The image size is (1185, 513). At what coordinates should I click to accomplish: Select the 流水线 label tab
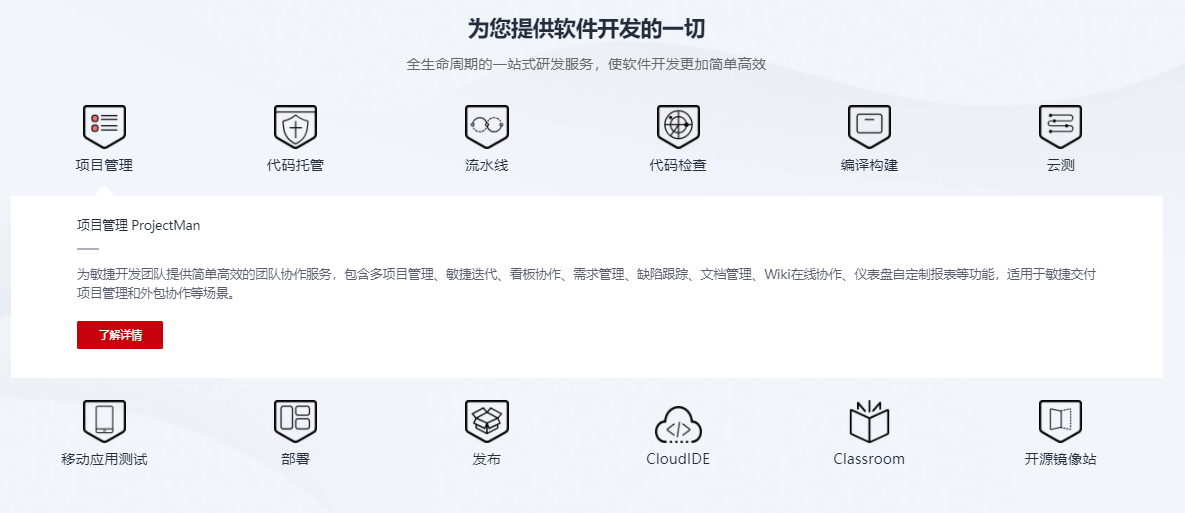click(x=487, y=165)
